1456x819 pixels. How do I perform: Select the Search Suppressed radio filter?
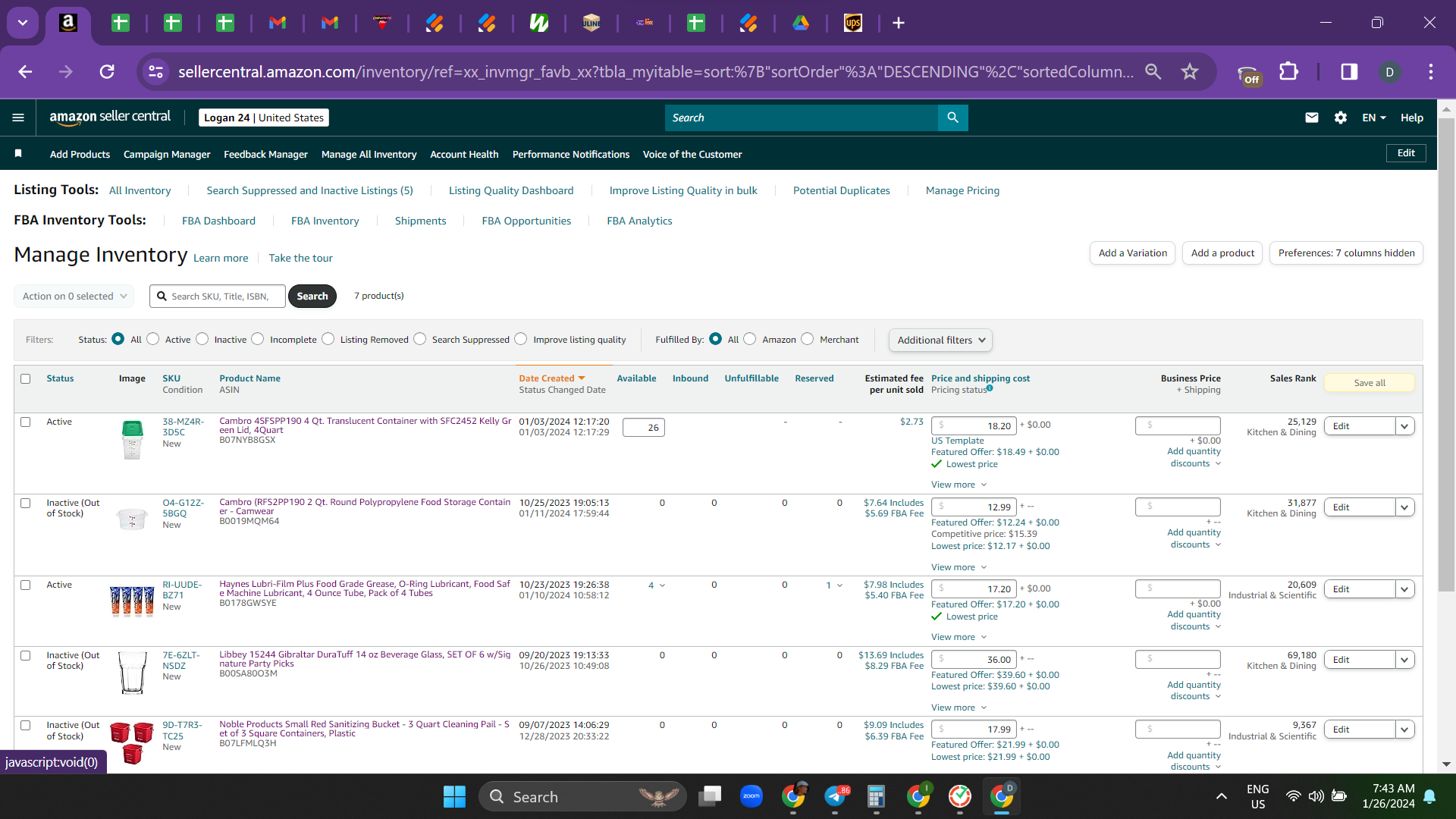pyautogui.click(x=420, y=339)
